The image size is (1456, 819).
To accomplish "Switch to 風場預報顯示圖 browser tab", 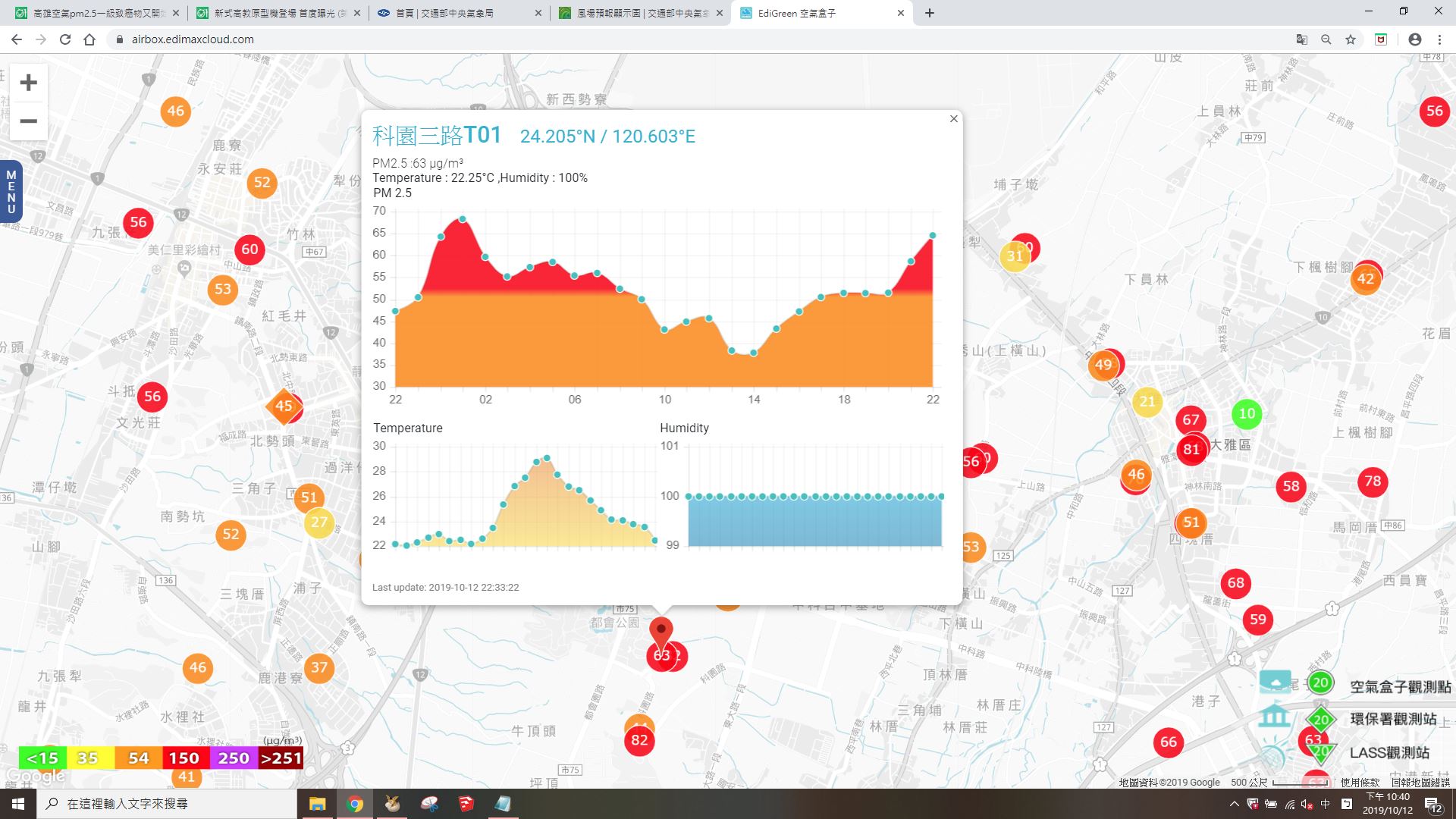I will (642, 13).
